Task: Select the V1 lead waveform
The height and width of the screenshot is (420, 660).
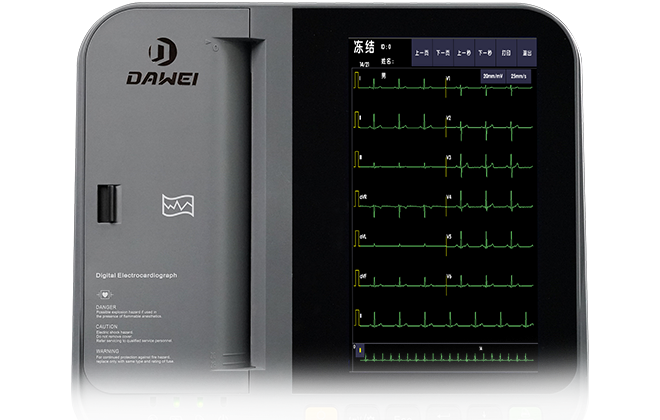Action: pos(490,90)
